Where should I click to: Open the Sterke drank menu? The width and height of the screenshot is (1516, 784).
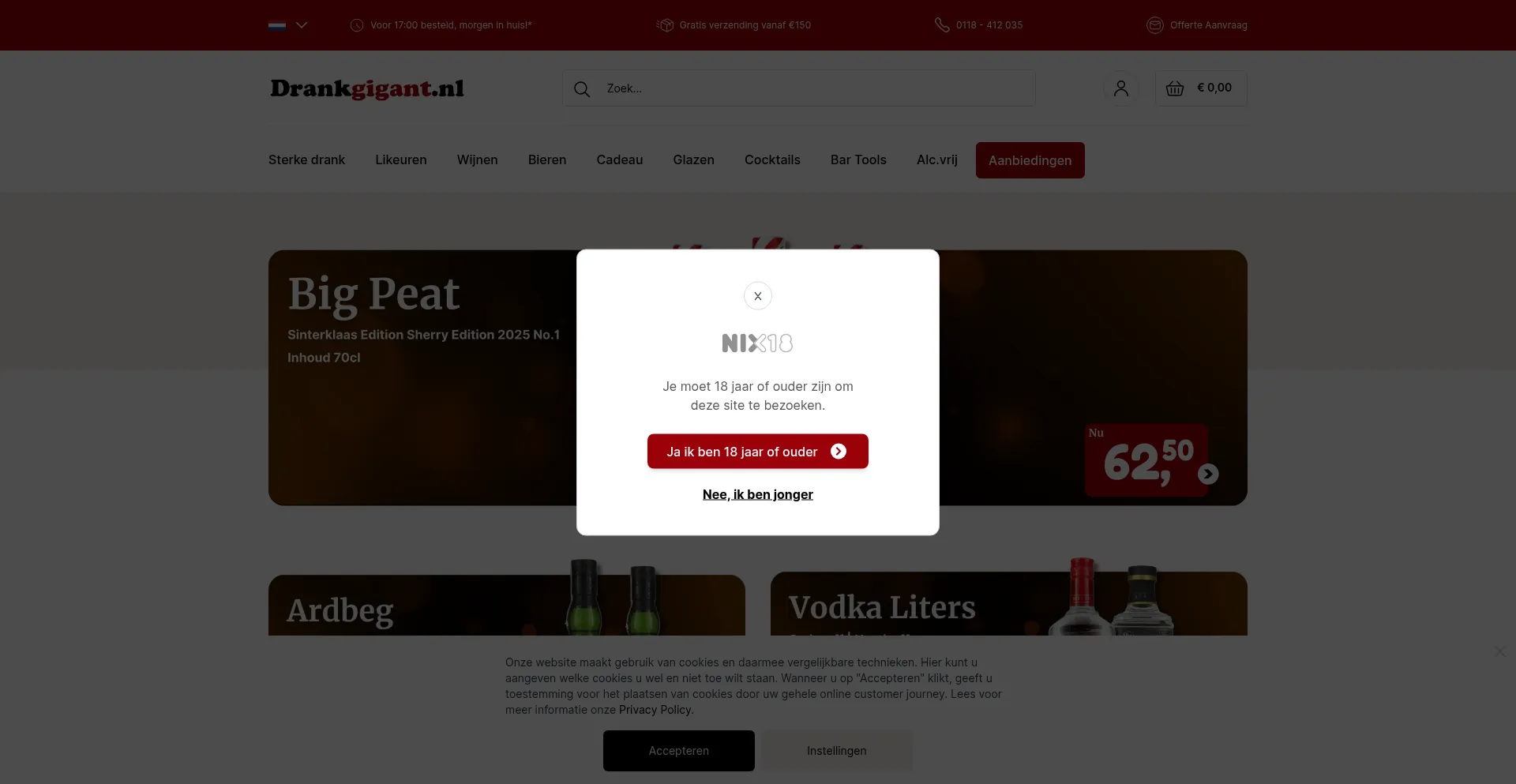[306, 160]
